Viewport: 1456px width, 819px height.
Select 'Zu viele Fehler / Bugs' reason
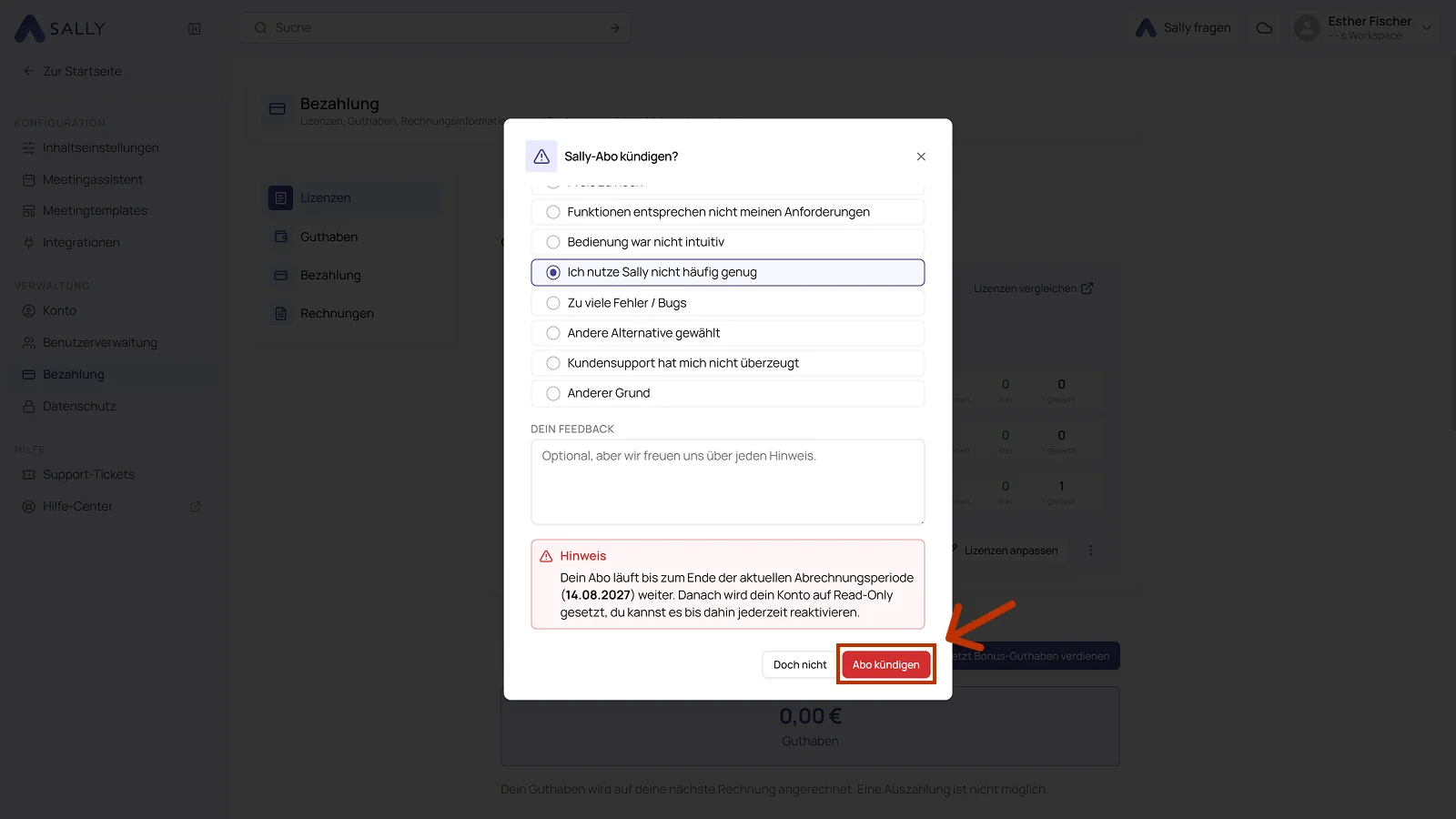click(728, 303)
